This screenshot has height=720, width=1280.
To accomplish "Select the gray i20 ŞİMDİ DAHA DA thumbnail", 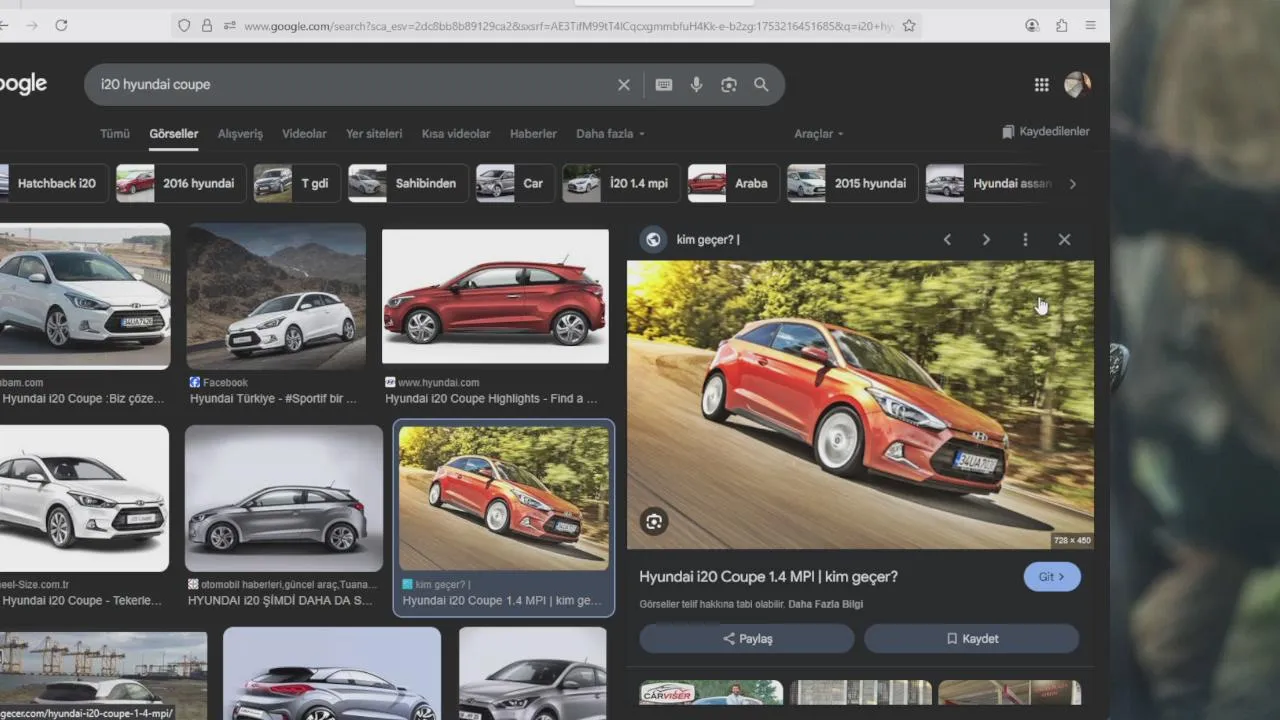I will click(x=284, y=499).
